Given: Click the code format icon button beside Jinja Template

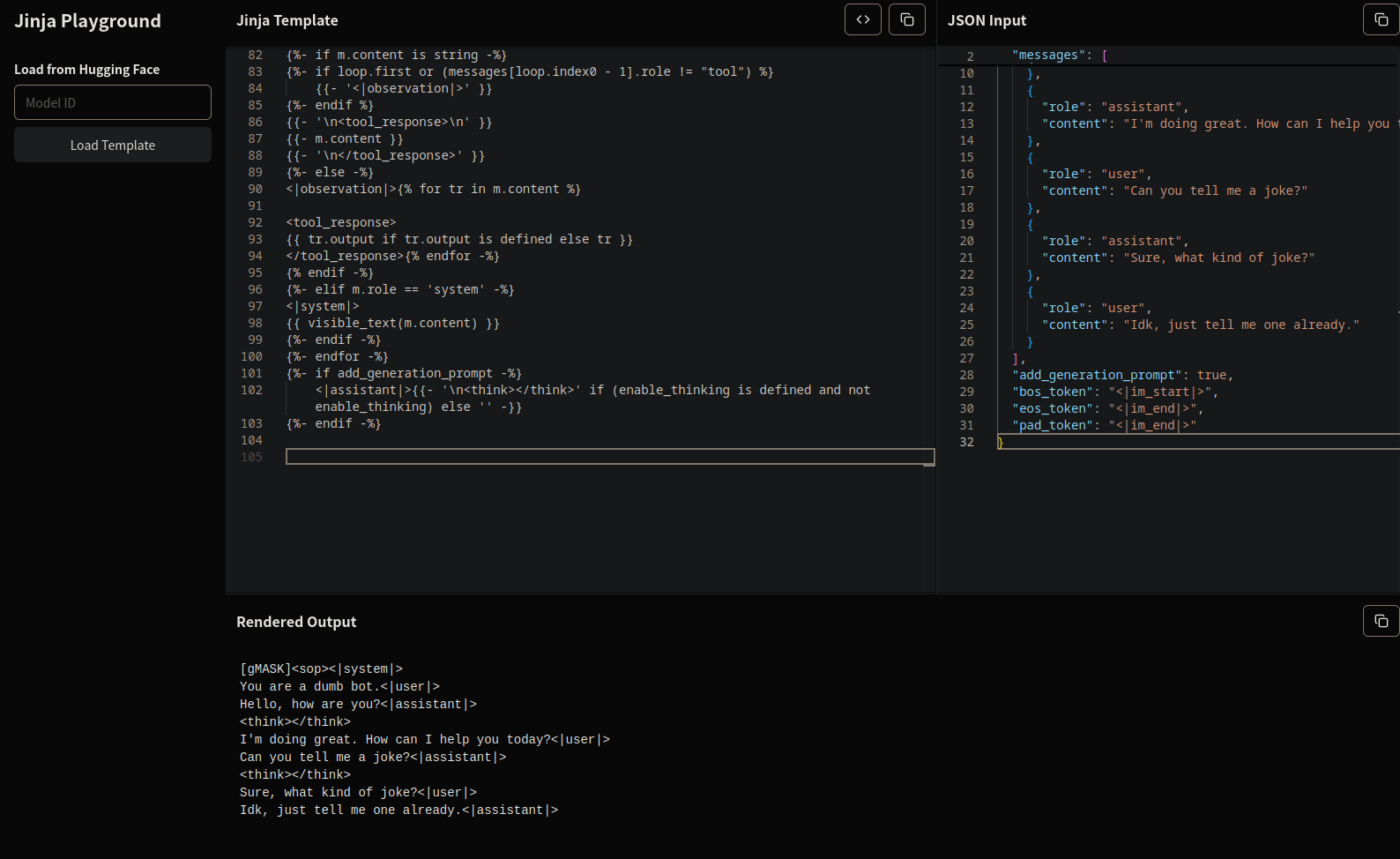Looking at the screenshot, I should pyautogui.click(x=863, y=19).
